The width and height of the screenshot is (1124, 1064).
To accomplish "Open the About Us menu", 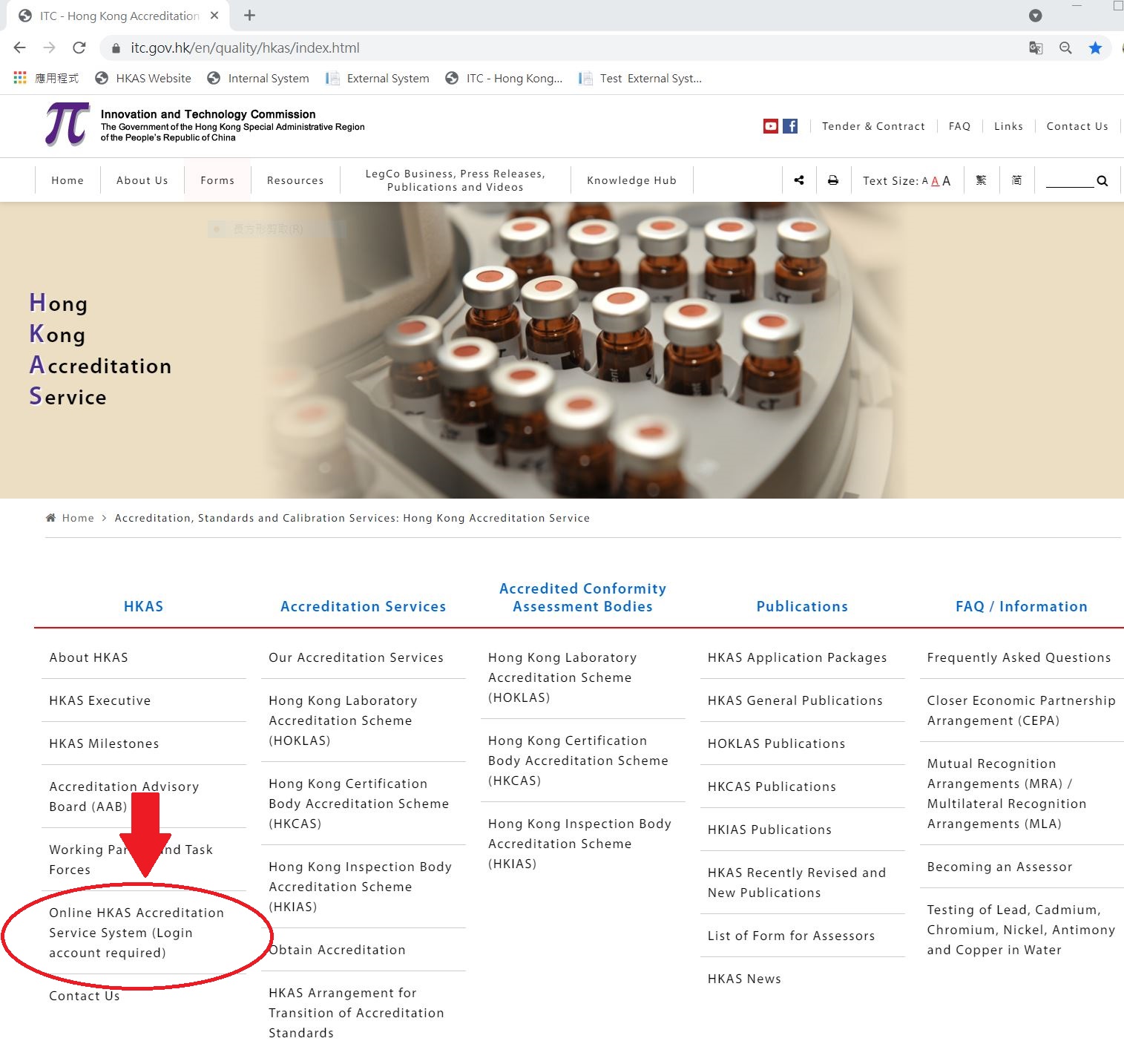I will (142, 180).
